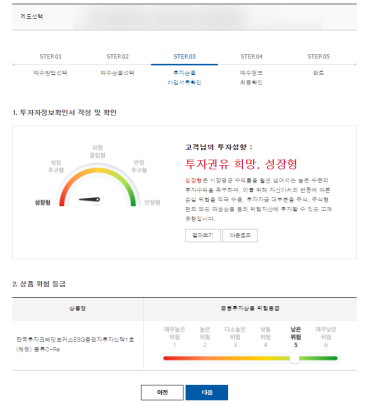Click the section 1 heading about 투자자정보확인서
Image resolution: width=386 pixels, height=412 pixels.
click(64, 112)
